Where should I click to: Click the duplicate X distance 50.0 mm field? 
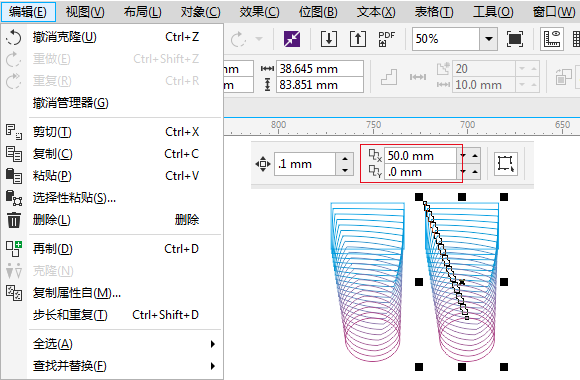point(420,156)
